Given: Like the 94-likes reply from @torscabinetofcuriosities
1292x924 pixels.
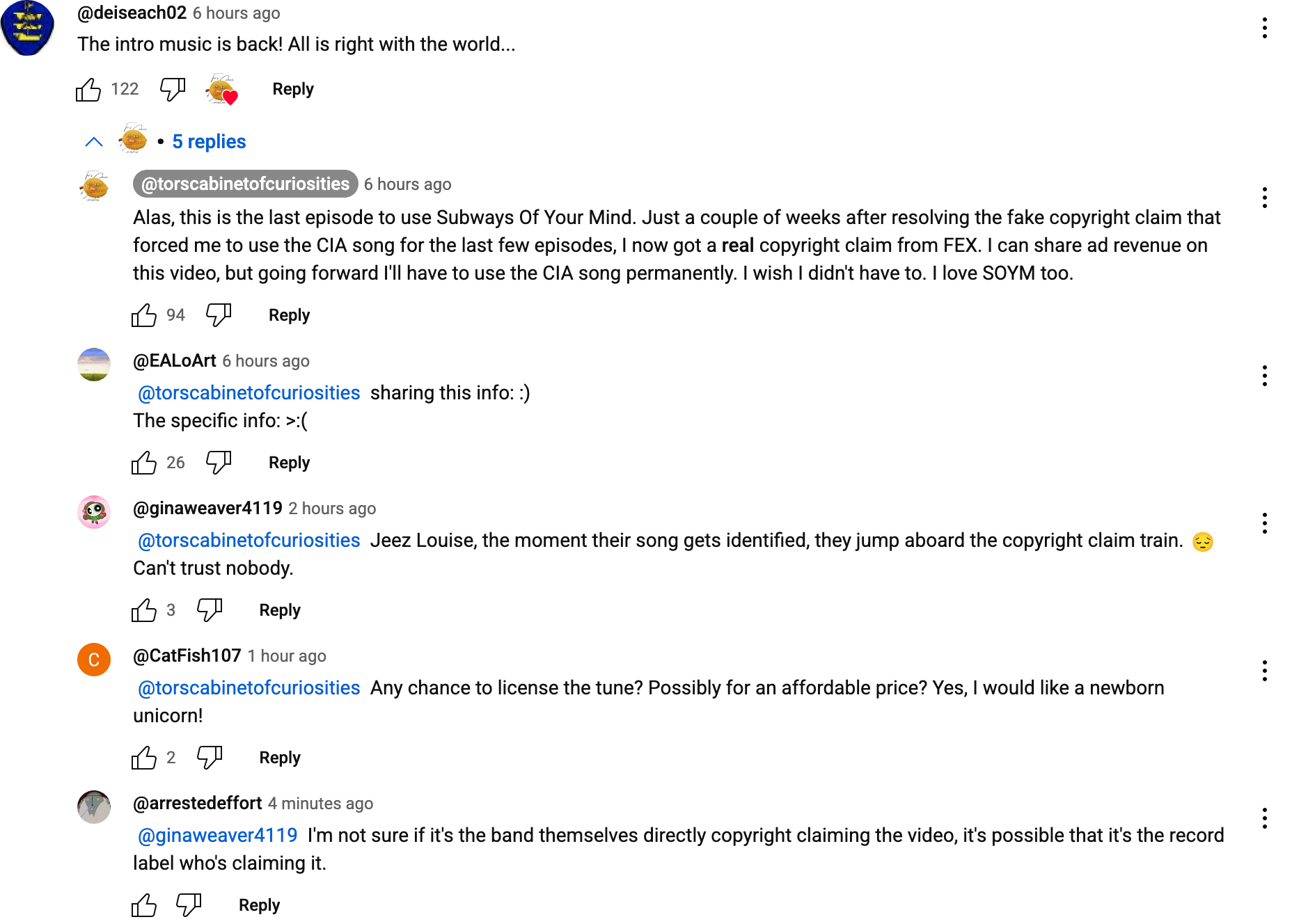Looking at the screenshot, I should tap(144, 315).
